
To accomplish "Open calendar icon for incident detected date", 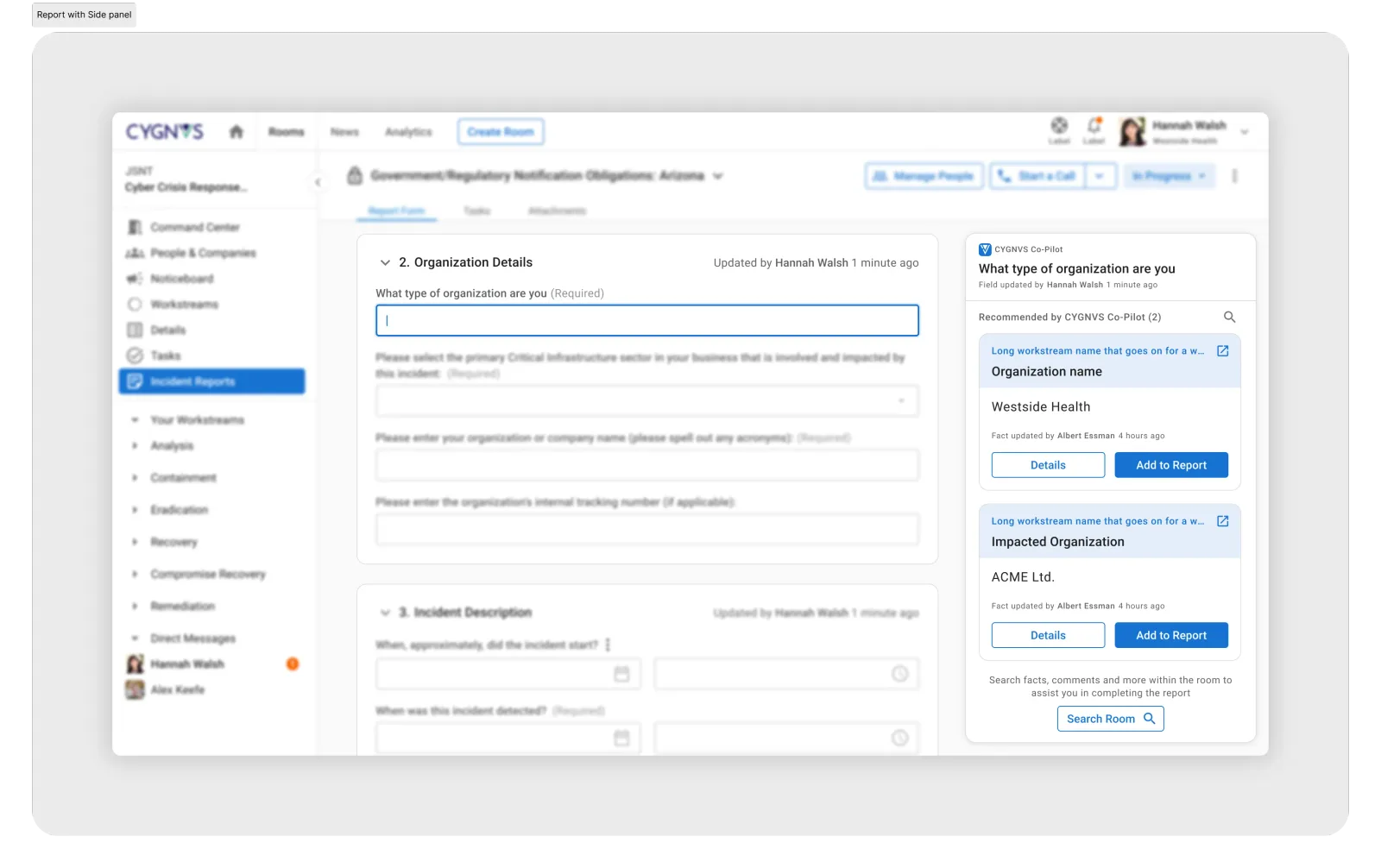I will pyautogui.click(x=621, y=739).
